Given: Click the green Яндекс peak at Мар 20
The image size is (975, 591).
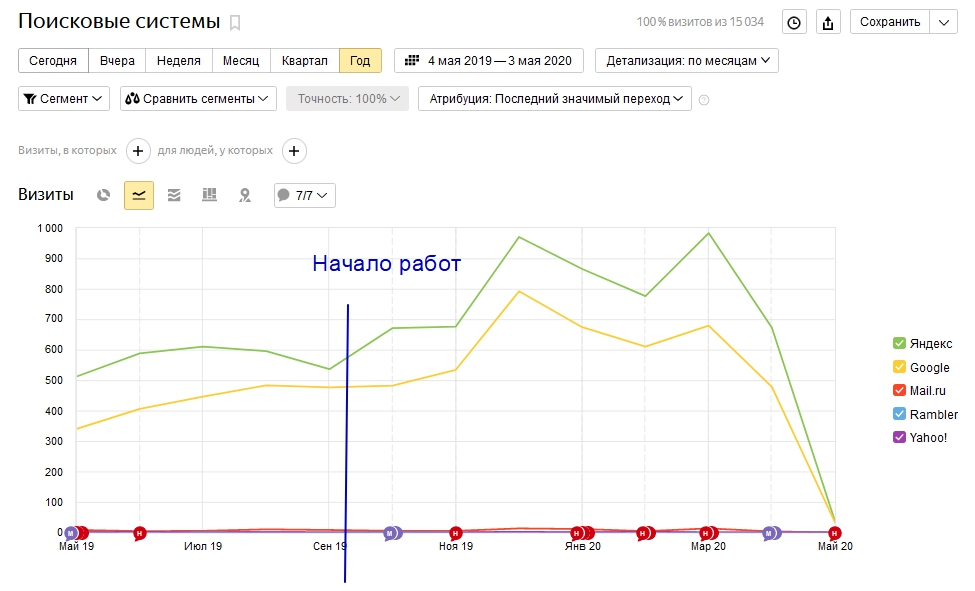Looking at the screenshot, I should tap(708, 233).
